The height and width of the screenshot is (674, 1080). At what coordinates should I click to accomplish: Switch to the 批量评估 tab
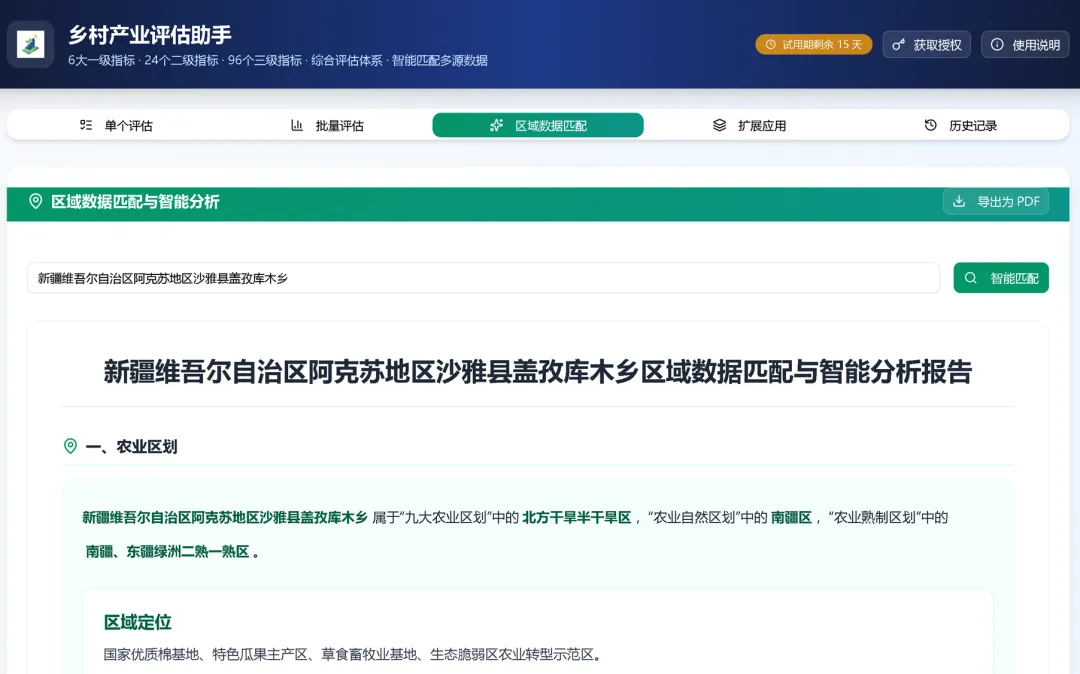[326, 125]
